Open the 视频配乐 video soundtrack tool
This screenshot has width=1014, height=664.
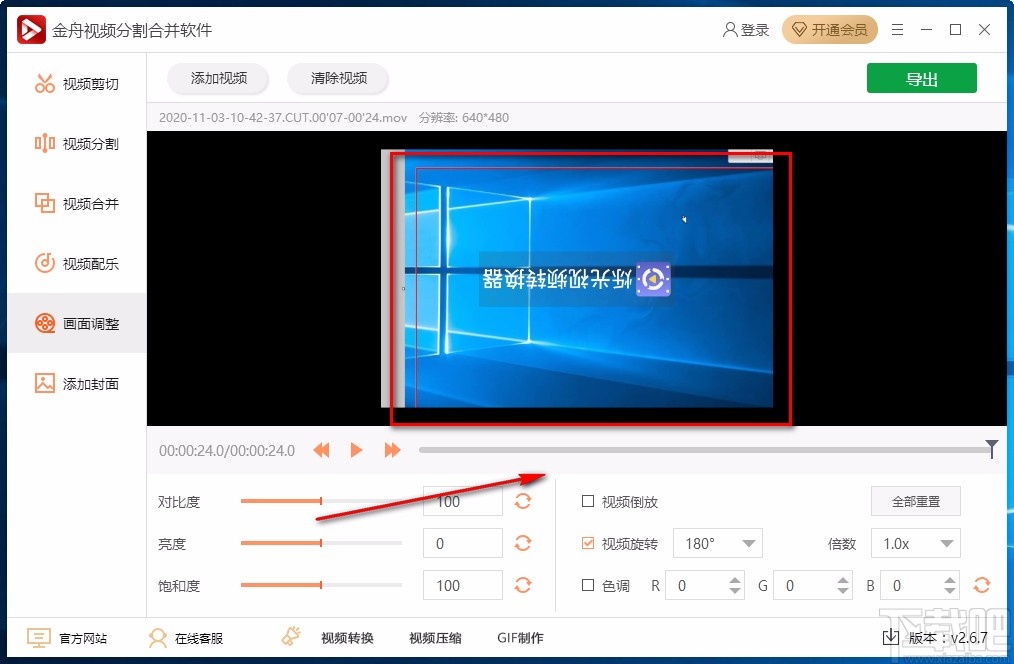[x=76, y=263]
